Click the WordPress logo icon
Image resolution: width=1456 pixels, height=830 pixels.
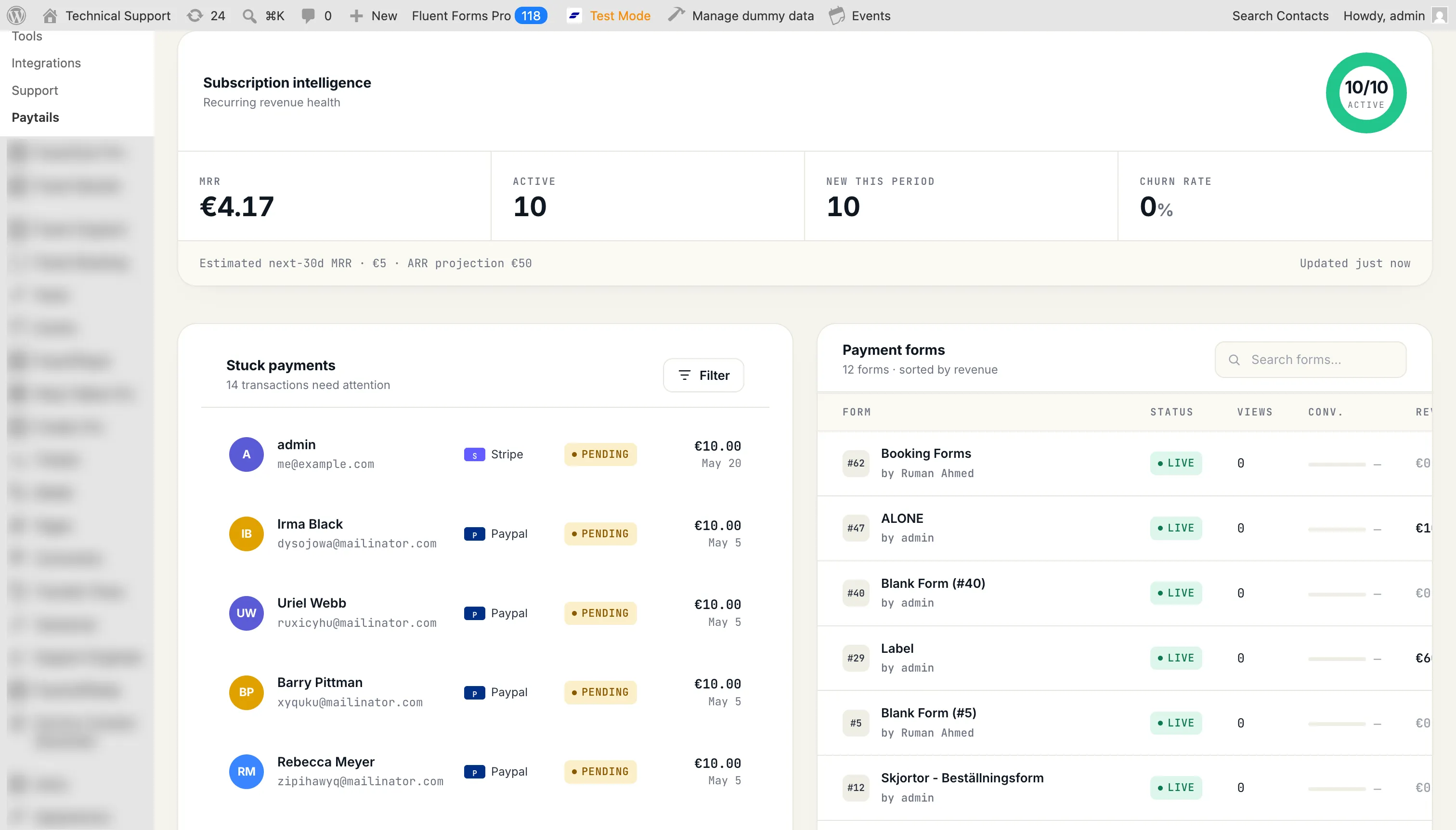(x=16, y=15)
